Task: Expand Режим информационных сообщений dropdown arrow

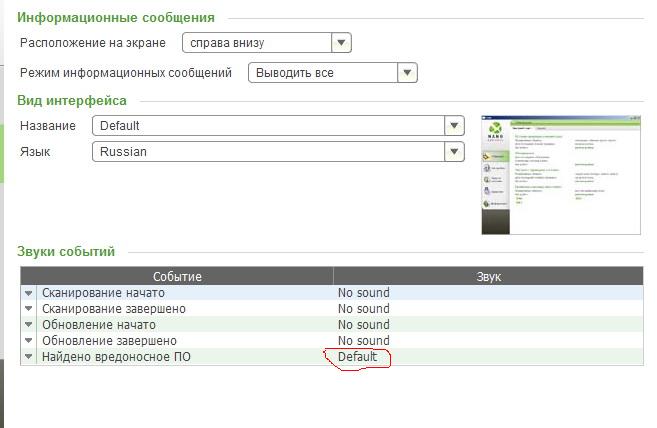Action: pyautogui.click(x=406, y=73)
